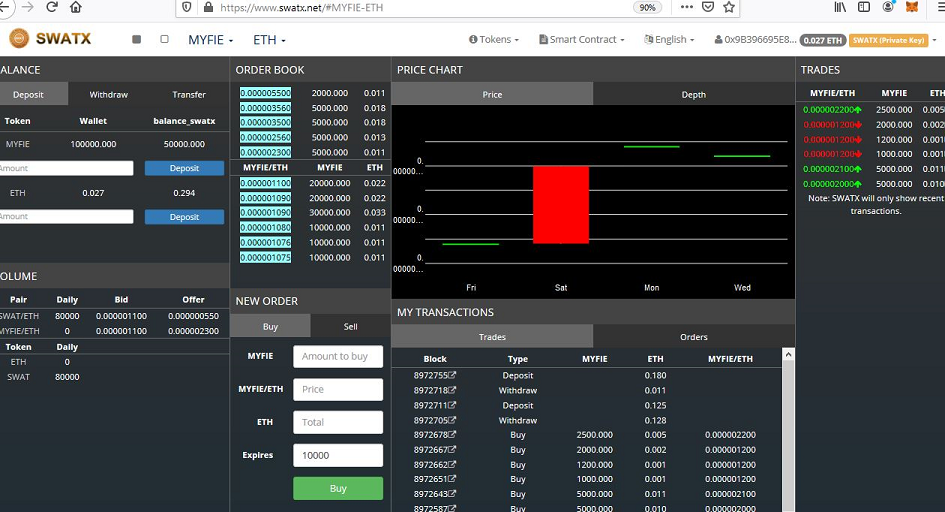
Task: Click Deposit button for MYFIE
Action: (184, 168)
